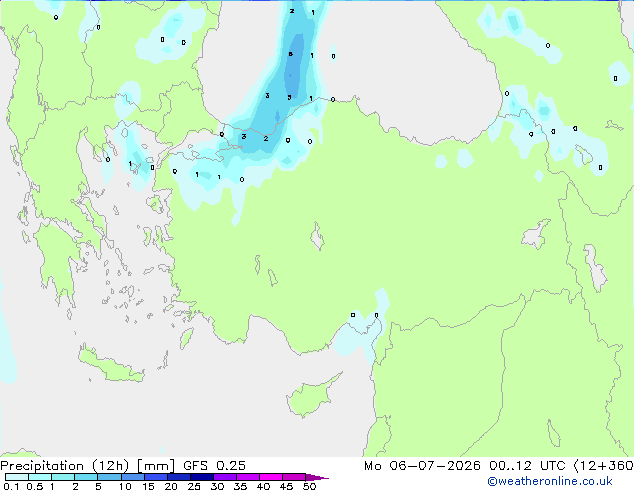Click the '0.5' legend scale label
Screen dimensions: 634x490
(35, 486)
